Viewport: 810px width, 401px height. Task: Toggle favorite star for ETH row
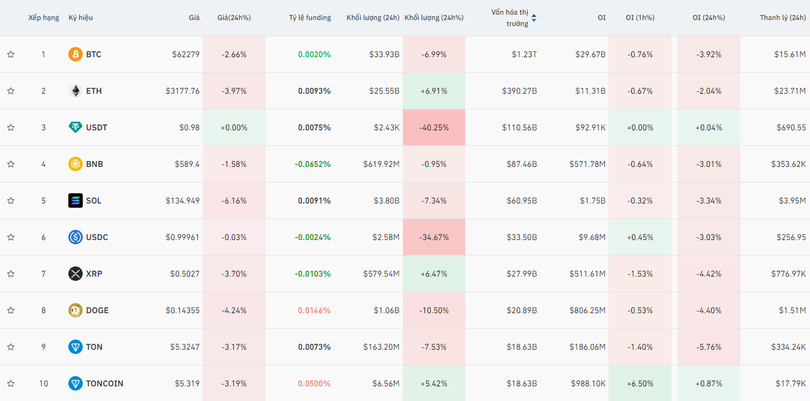pos(11,91)
